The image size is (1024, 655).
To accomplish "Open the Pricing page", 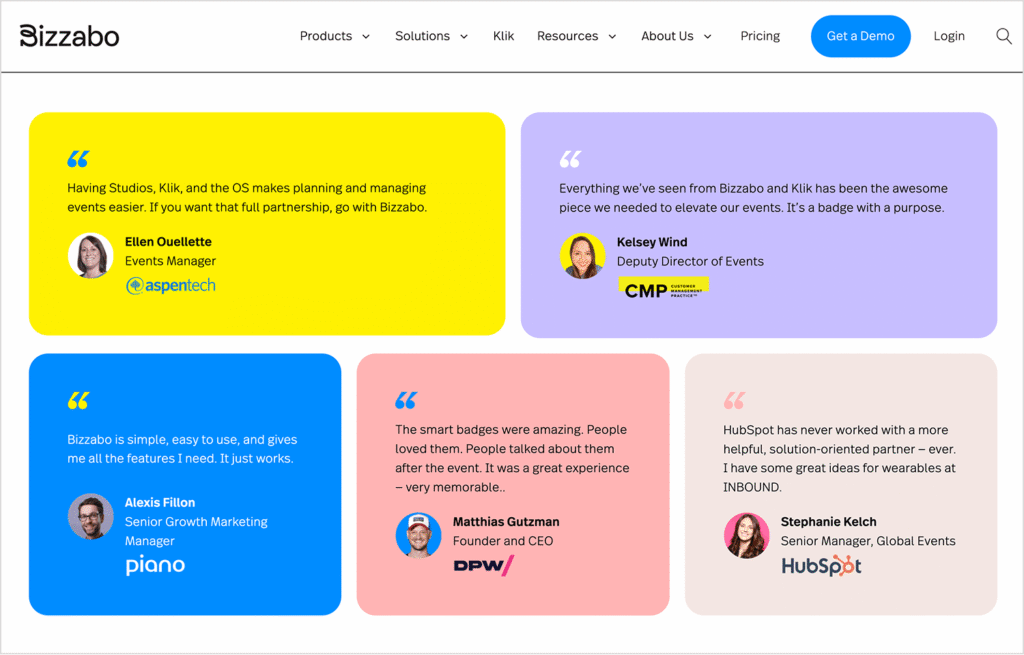I will [x=760, y=35].
